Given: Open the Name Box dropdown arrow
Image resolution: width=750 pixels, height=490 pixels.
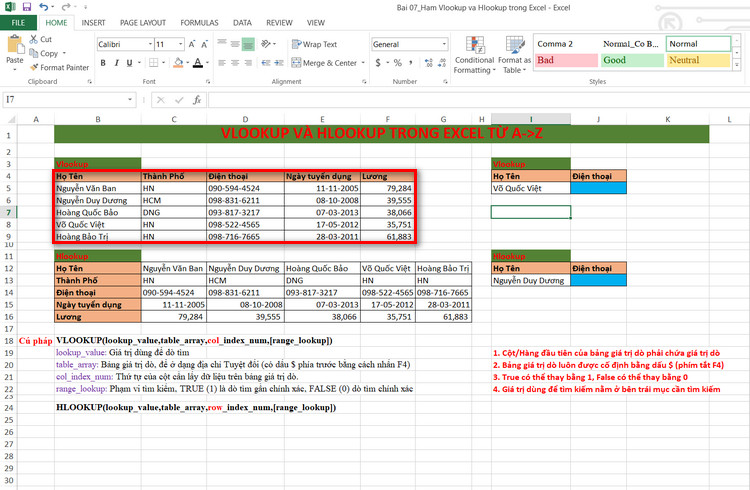Looking at the screenshot, I should pyautogui.click(x=130, y=100).
